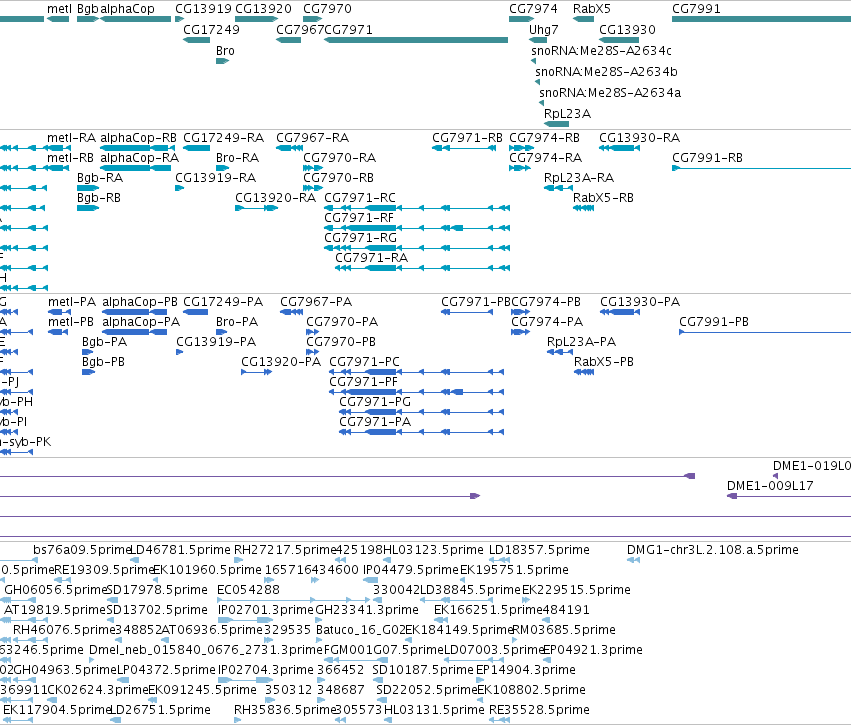Click transcript metl-RB
The height and width of the screenshot is (725, 851).
[58, 168]
